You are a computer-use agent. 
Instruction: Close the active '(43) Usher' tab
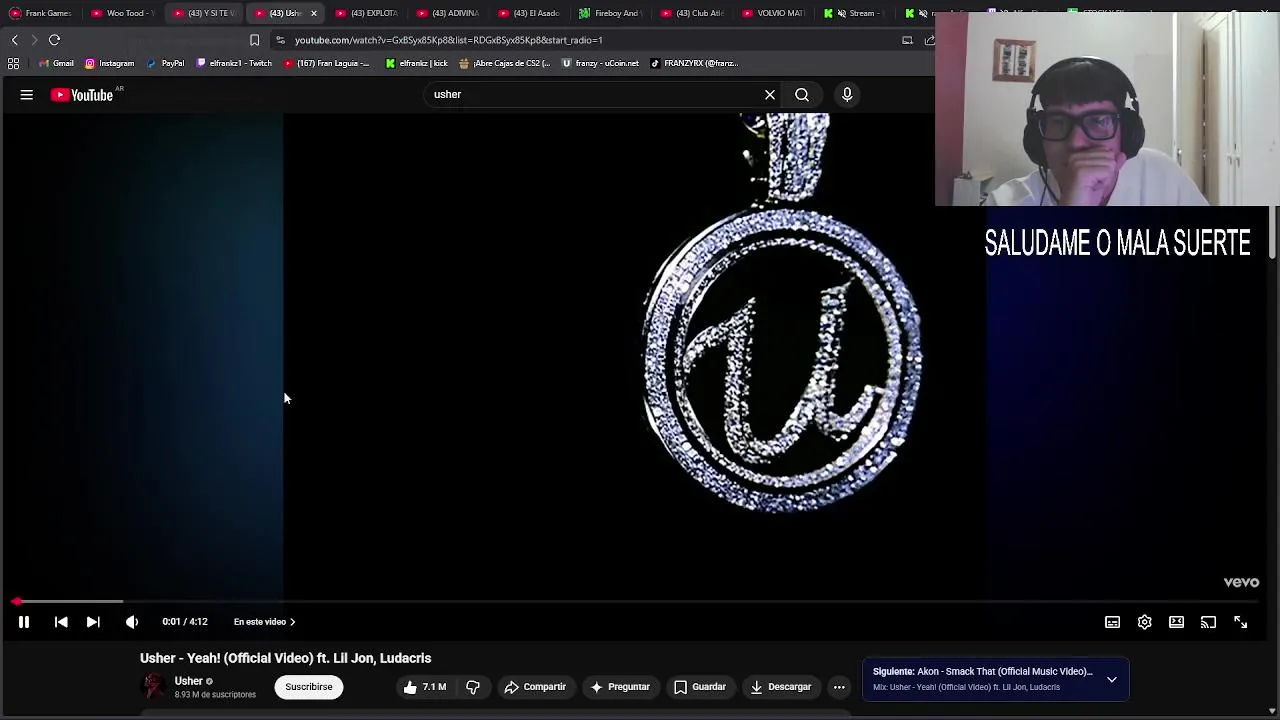[x=314, y=13]
